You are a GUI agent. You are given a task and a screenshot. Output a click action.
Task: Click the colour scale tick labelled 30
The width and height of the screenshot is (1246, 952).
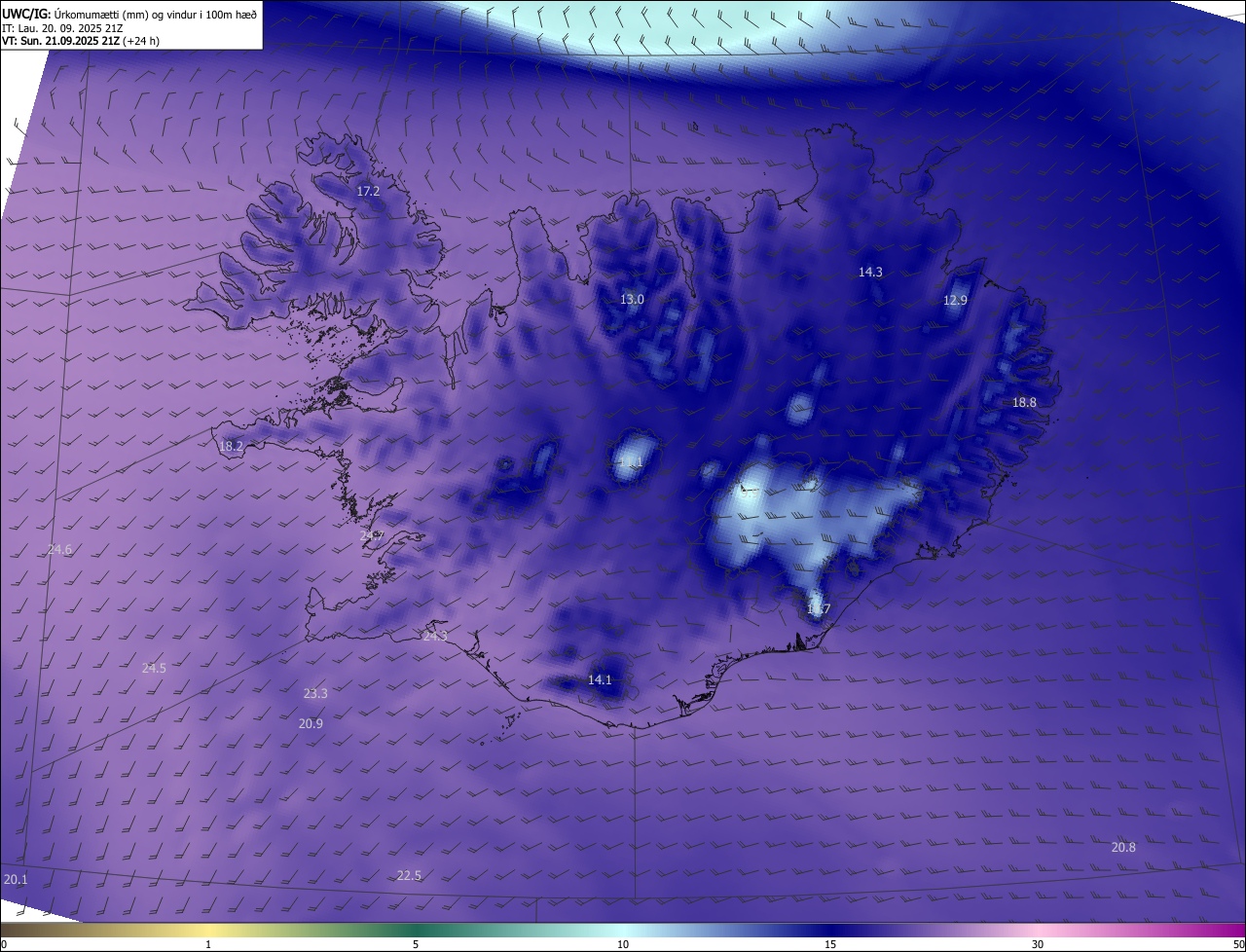tap(1038, 944)
